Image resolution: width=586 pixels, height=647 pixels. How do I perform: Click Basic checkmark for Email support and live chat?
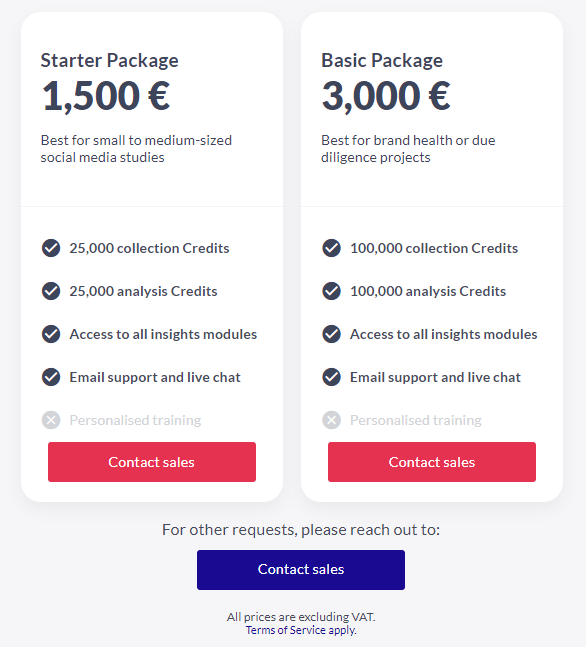click(x=331, y=377)
